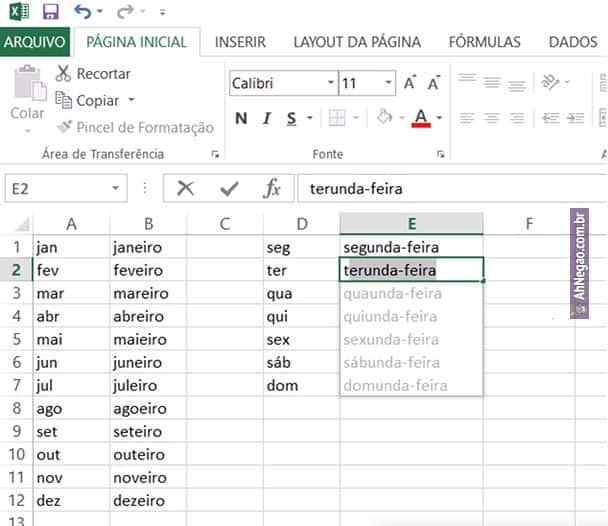Click the Insert Function fx icon
This screenshot has width=608, height=526.
tap(272, 189)
